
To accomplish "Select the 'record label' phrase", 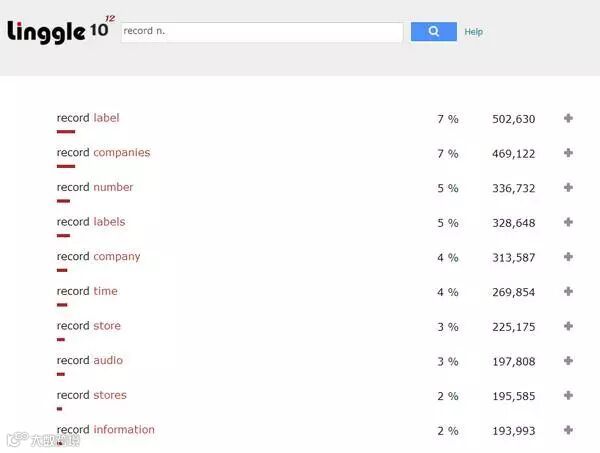I will 88,118.
